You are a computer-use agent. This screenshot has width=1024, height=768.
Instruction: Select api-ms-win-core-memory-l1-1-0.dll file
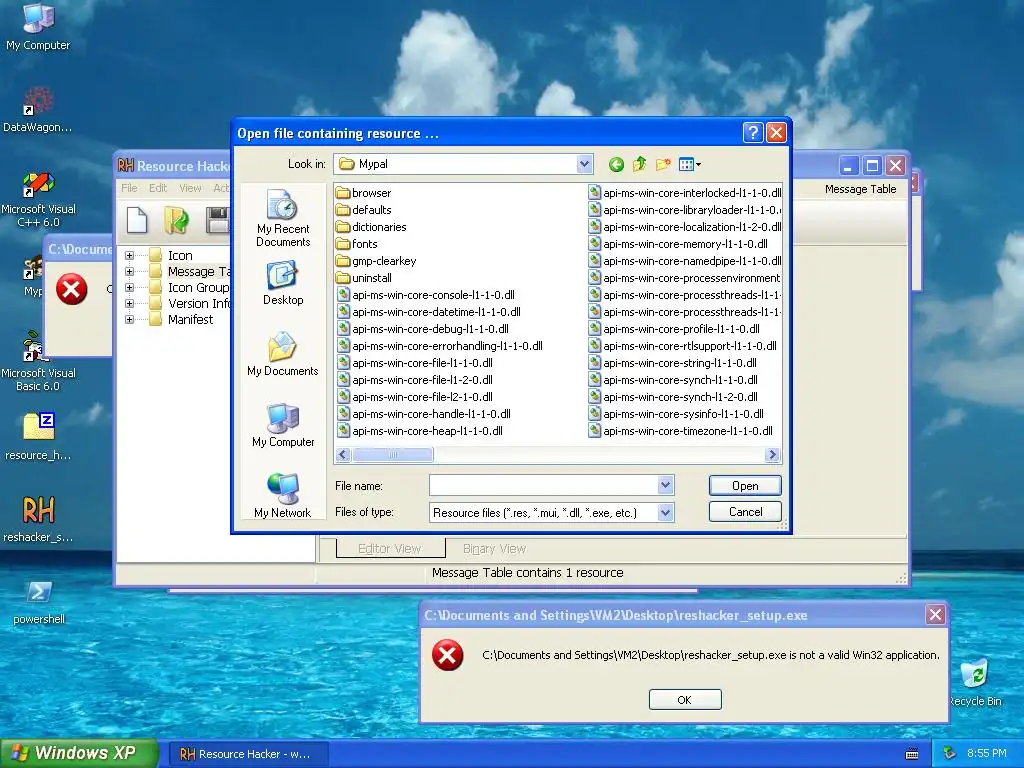pyautogui.click(x=678, y=244)
